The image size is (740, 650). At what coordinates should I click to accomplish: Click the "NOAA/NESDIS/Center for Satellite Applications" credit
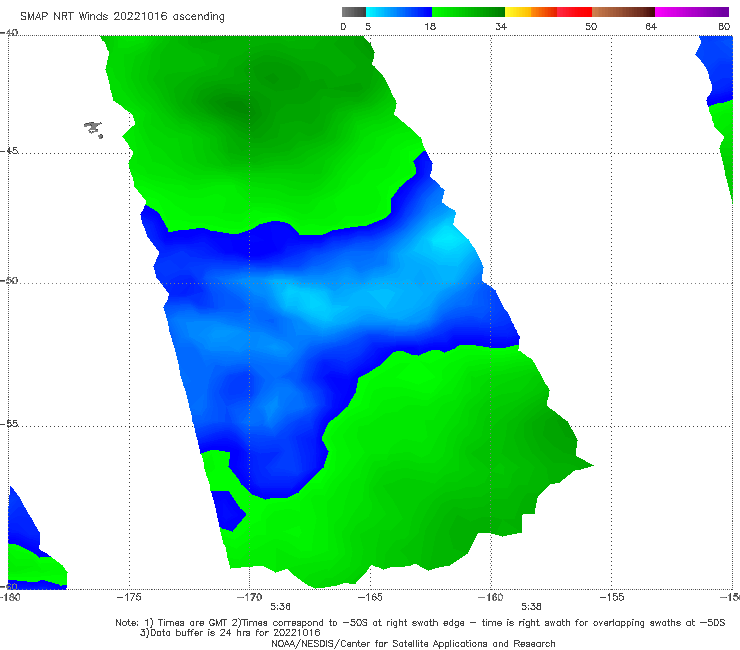tap(413, 643)
